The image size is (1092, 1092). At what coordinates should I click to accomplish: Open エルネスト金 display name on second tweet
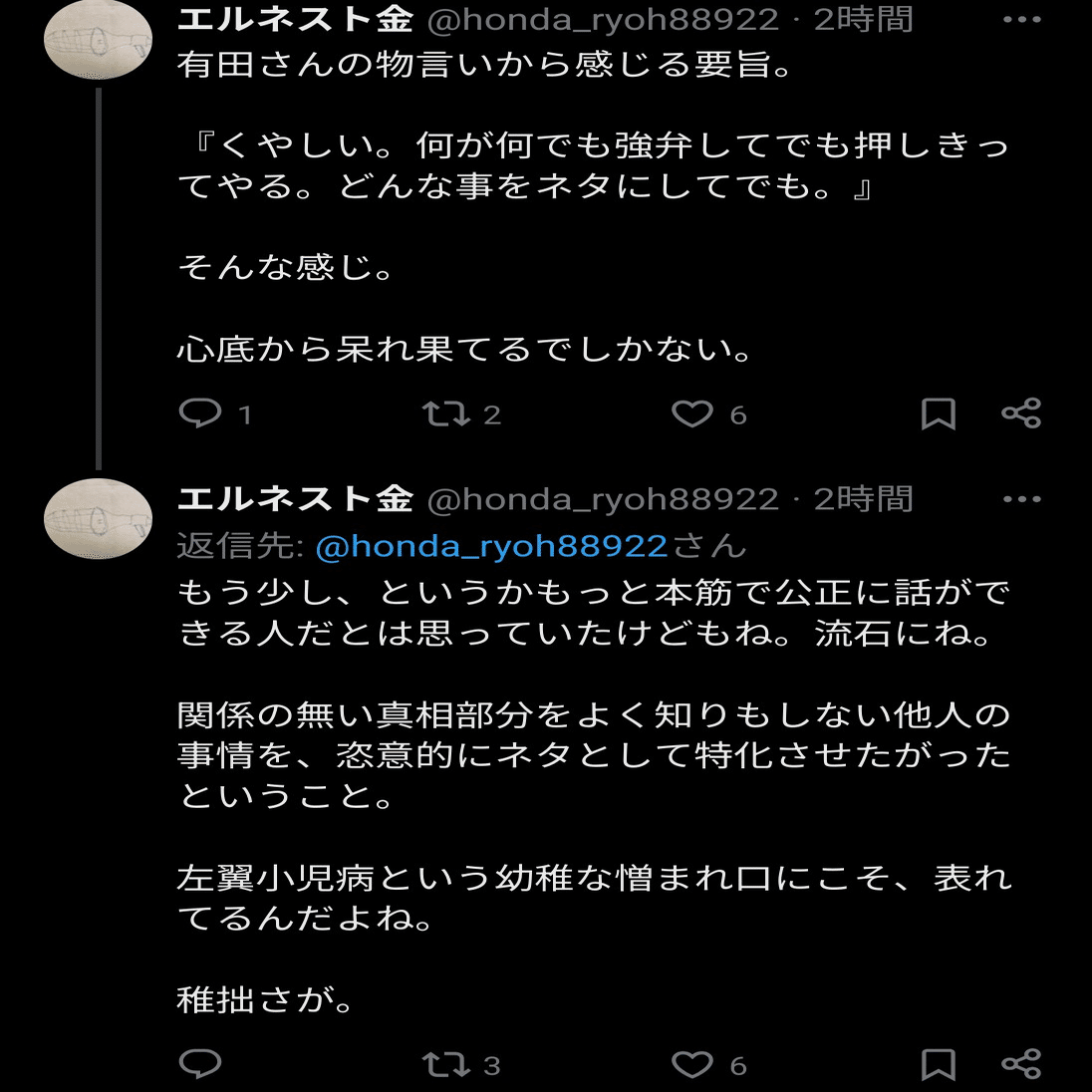click(x=295, y=498)
